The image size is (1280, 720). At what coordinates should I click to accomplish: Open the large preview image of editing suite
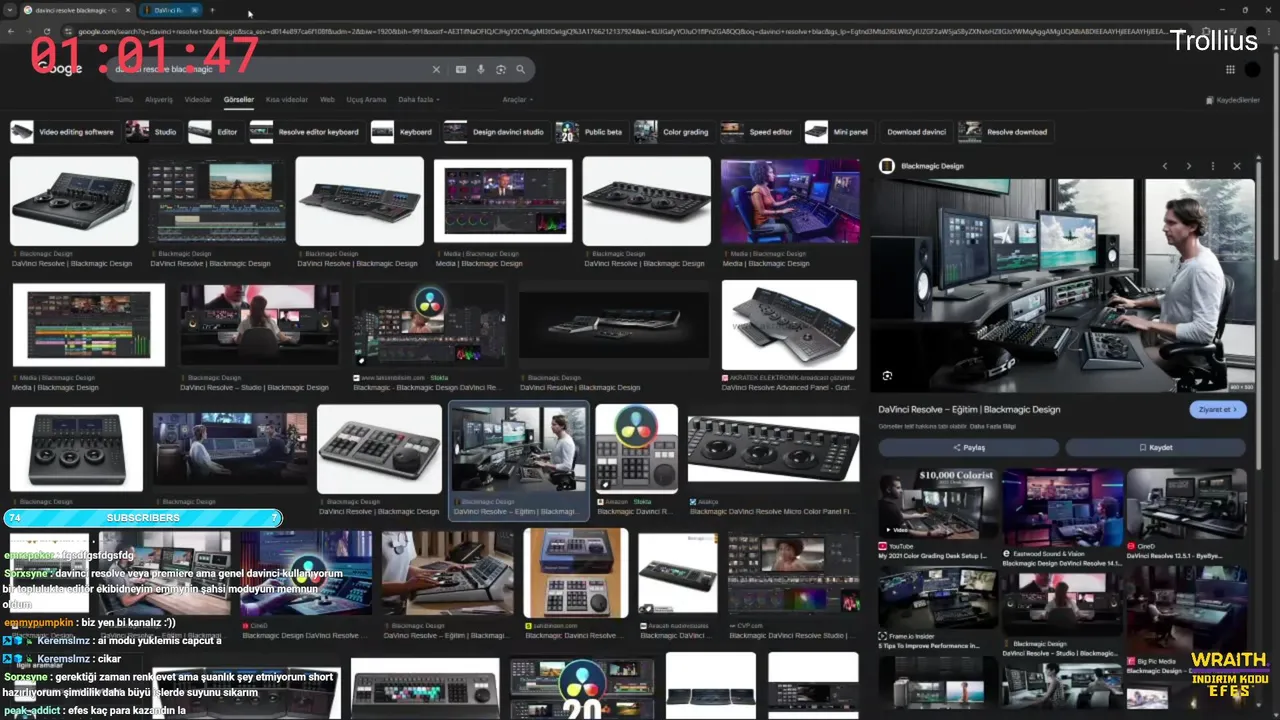pos(1062,286)
